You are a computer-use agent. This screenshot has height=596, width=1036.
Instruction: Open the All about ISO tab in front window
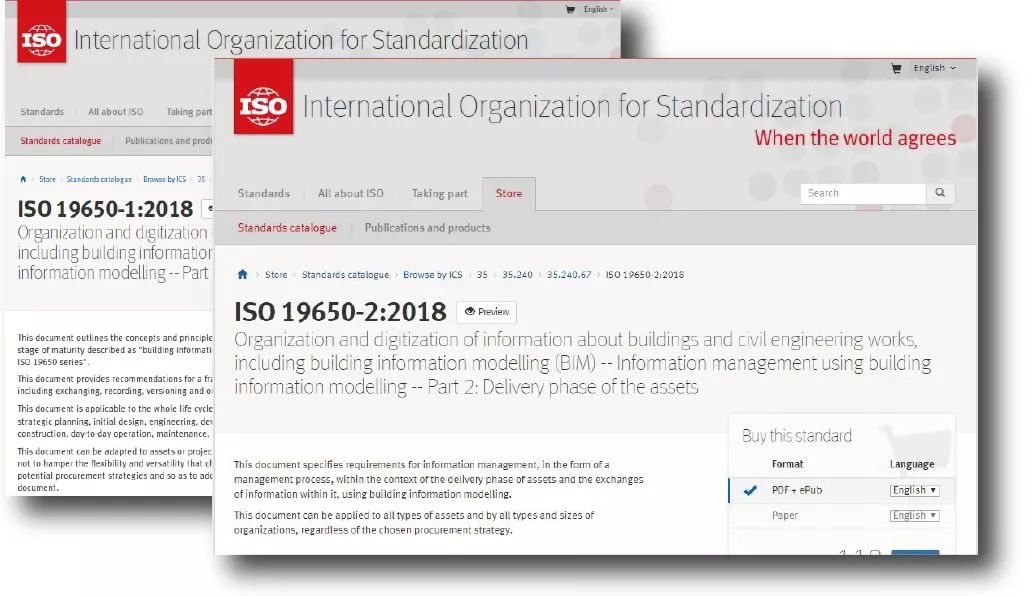point(350,193)
